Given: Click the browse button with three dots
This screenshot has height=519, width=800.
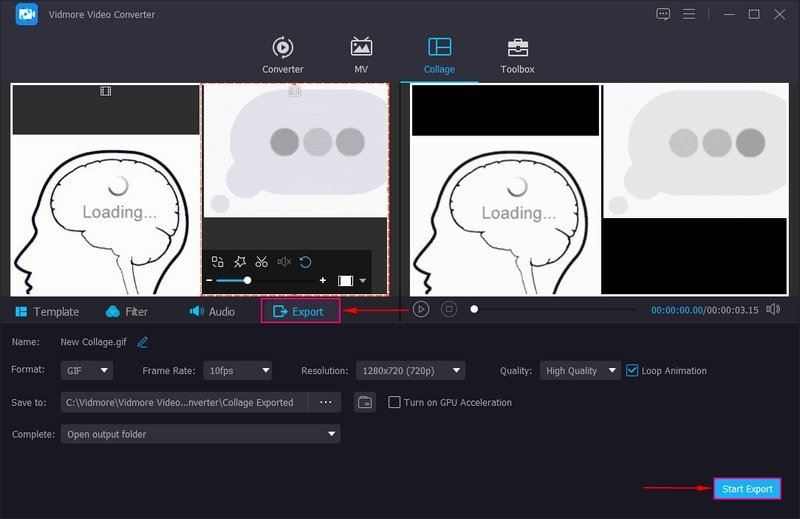Looking at the screenshot, I should [x=325, y=402].
